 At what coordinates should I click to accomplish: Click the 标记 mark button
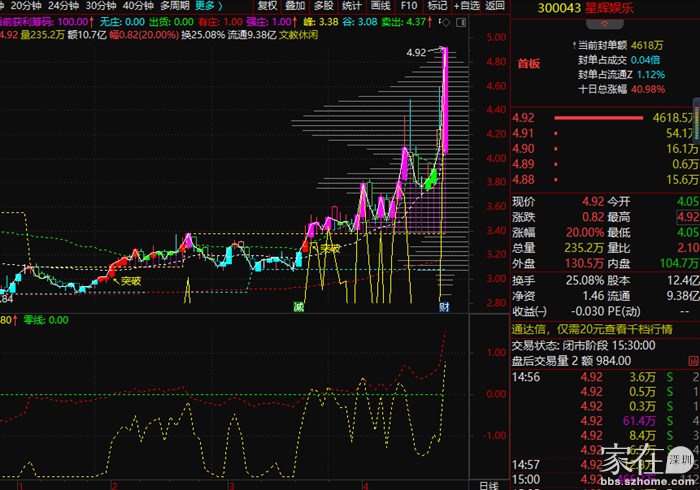click(x=437, y=5)
